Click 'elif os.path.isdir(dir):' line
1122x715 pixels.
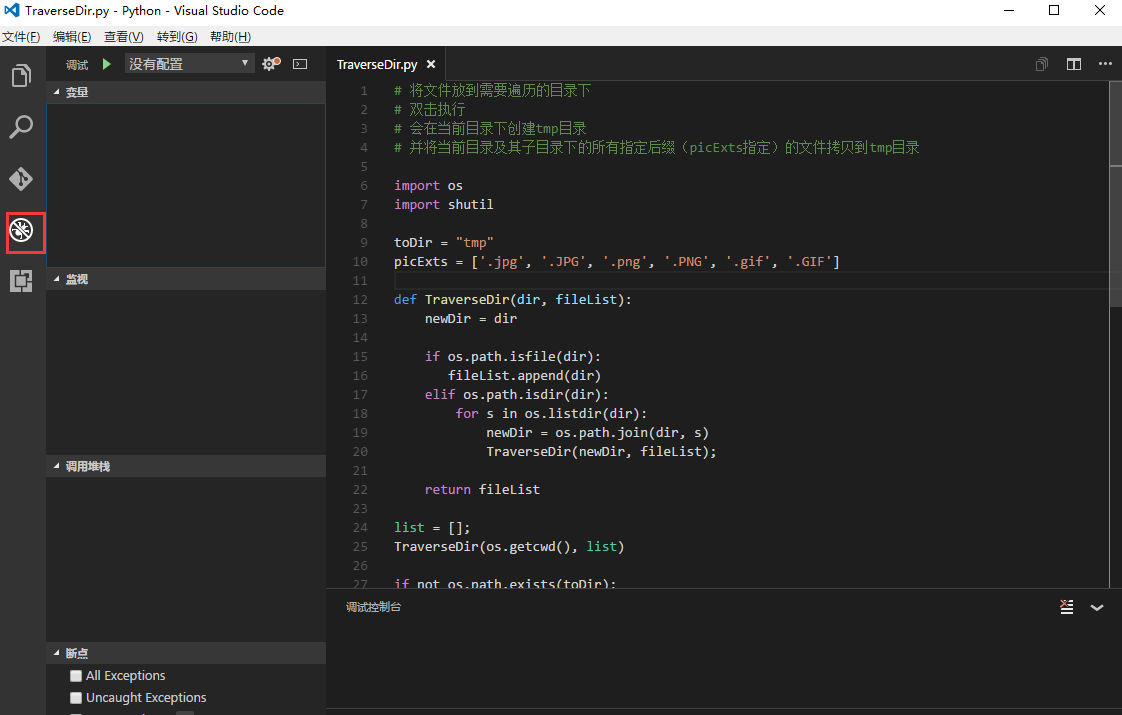pos(517,394)
